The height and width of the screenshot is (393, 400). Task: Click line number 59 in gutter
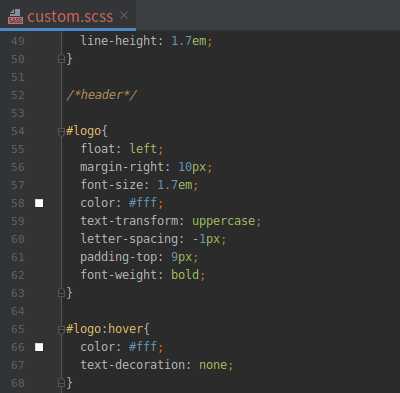[x=18, y=221]
